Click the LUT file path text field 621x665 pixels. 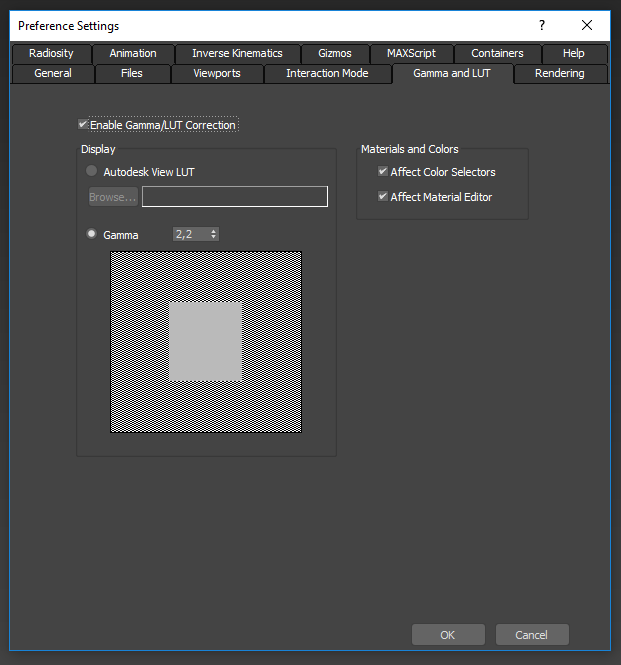234,197
